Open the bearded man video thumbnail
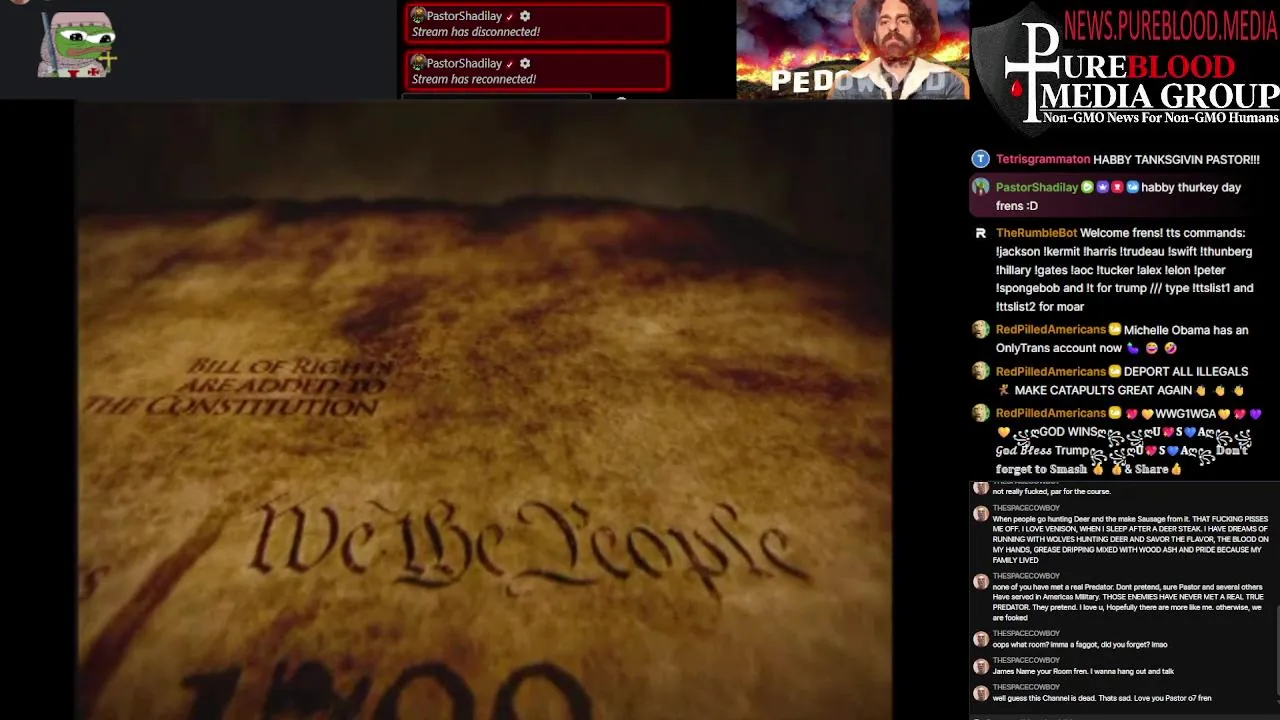The width and height of the screenshot is (1280, 720). 852,49
